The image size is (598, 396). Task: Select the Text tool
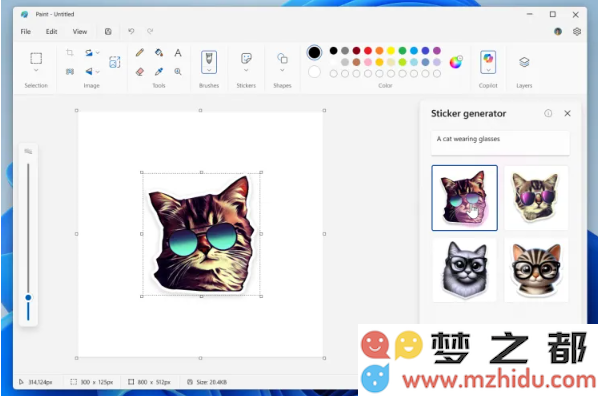click(178, 53)
